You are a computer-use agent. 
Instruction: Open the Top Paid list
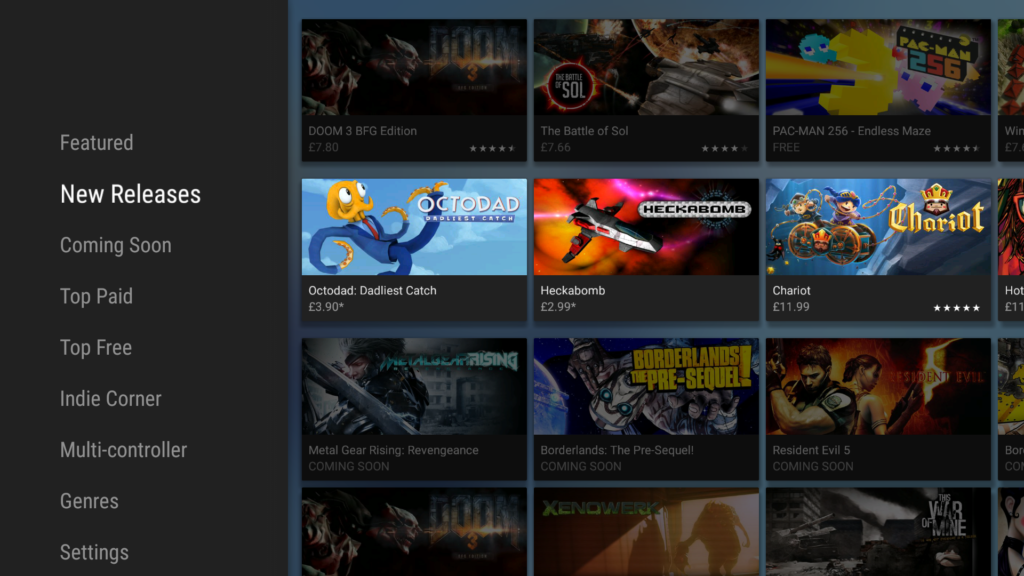click(96, 296)
